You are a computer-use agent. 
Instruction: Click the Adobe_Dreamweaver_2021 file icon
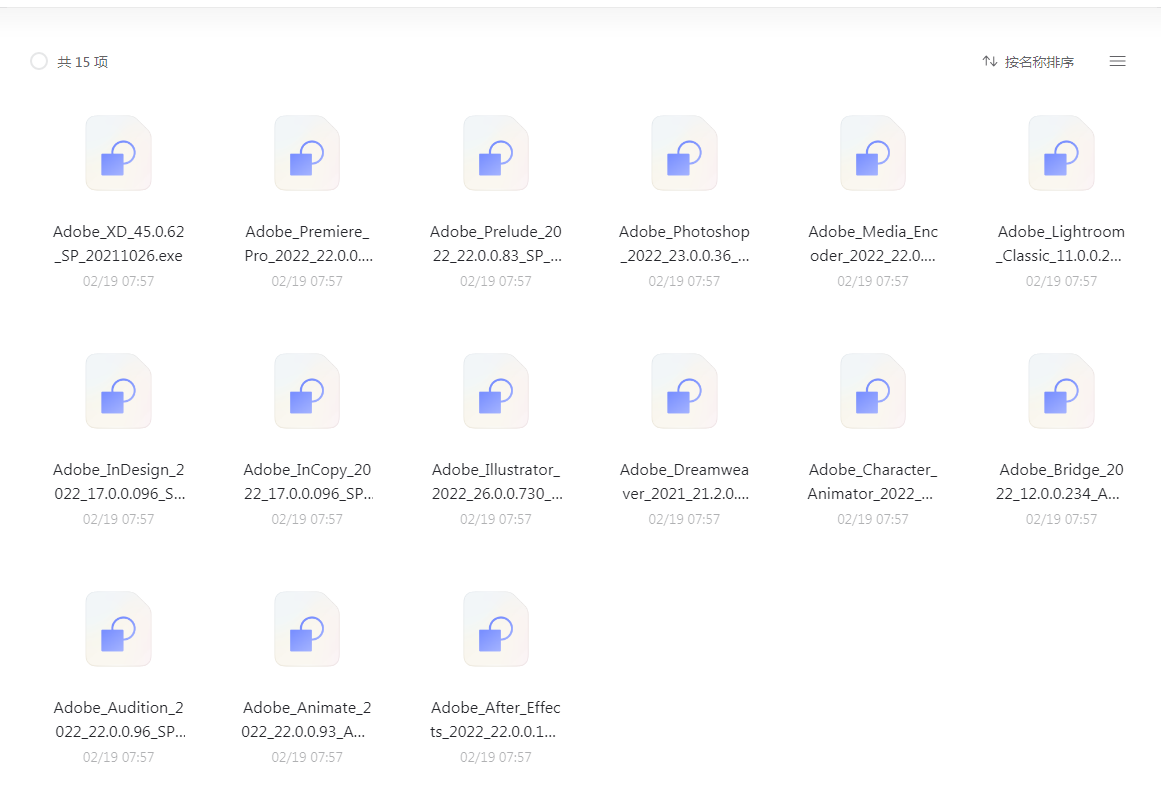(x=684, y=392)
